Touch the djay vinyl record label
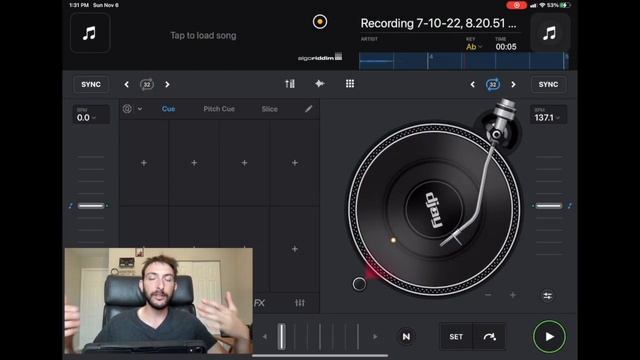Image resolution: width=640 pixels, height=360 pixels. 434,209
